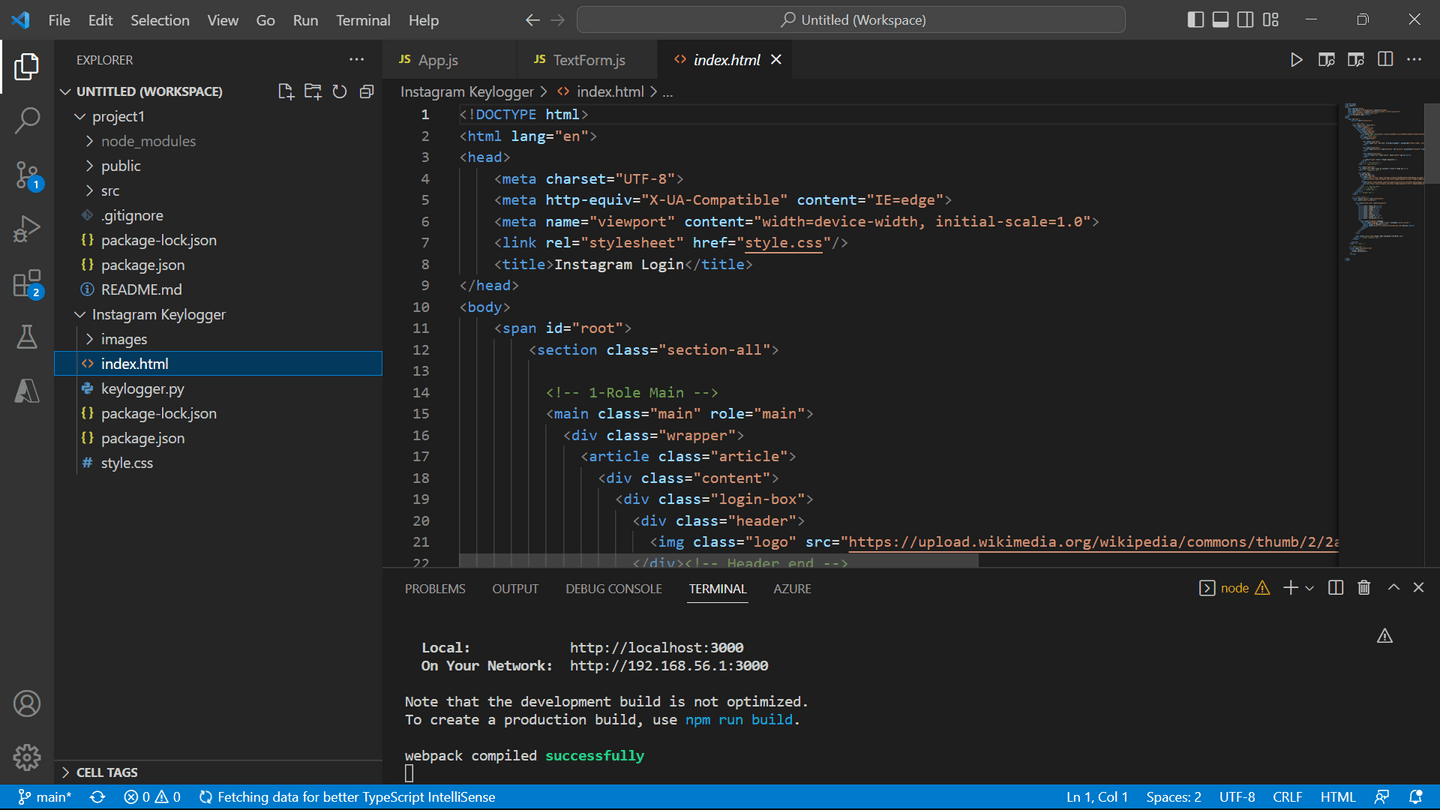Switch to the TextForm.js tab
This screenshot has width=1440, height=810.
click(x=588, y=60)
